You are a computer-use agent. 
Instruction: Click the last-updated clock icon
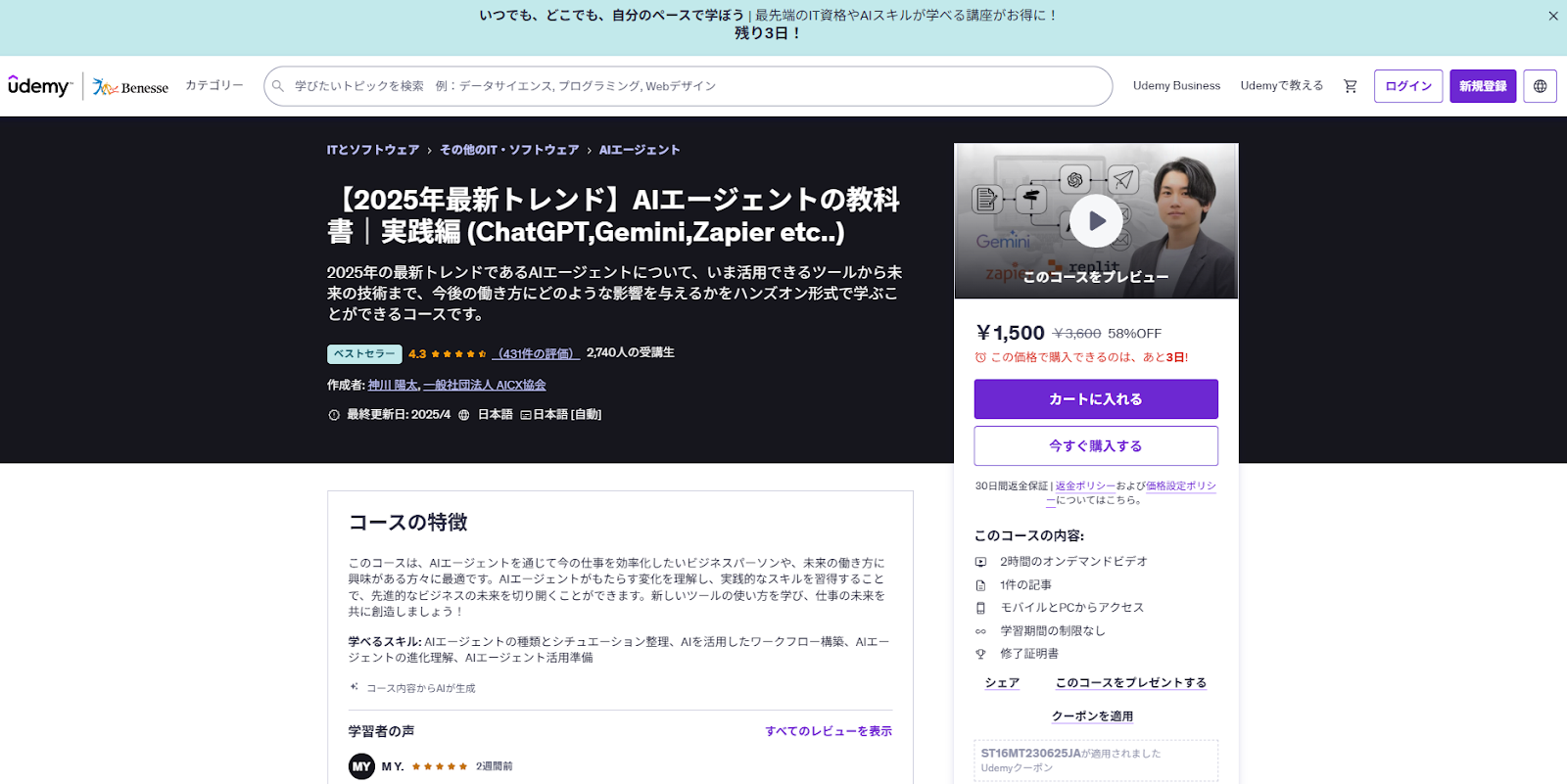[334, 415]
